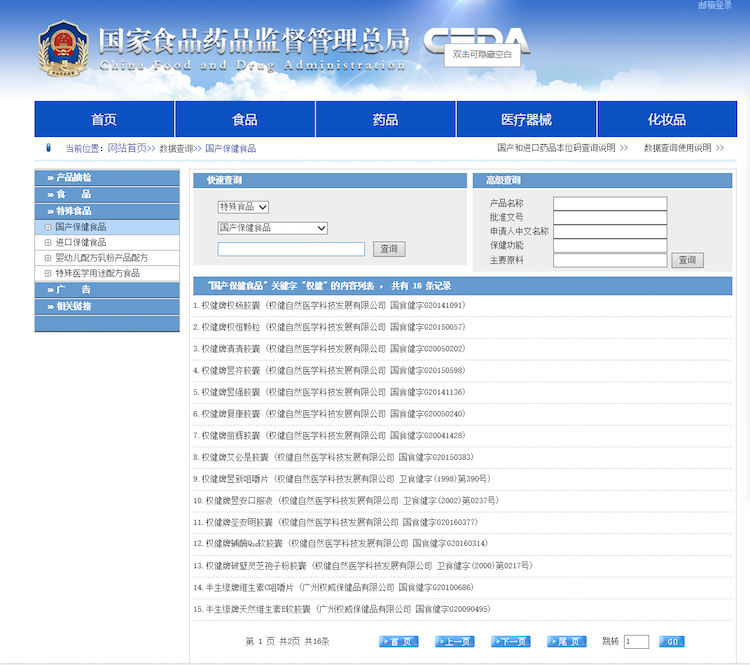Image resolution: width=750 pixels, height=665 pixels.
Task: Expand the 广告 sidebar section
Action: (x=107, y=289)
